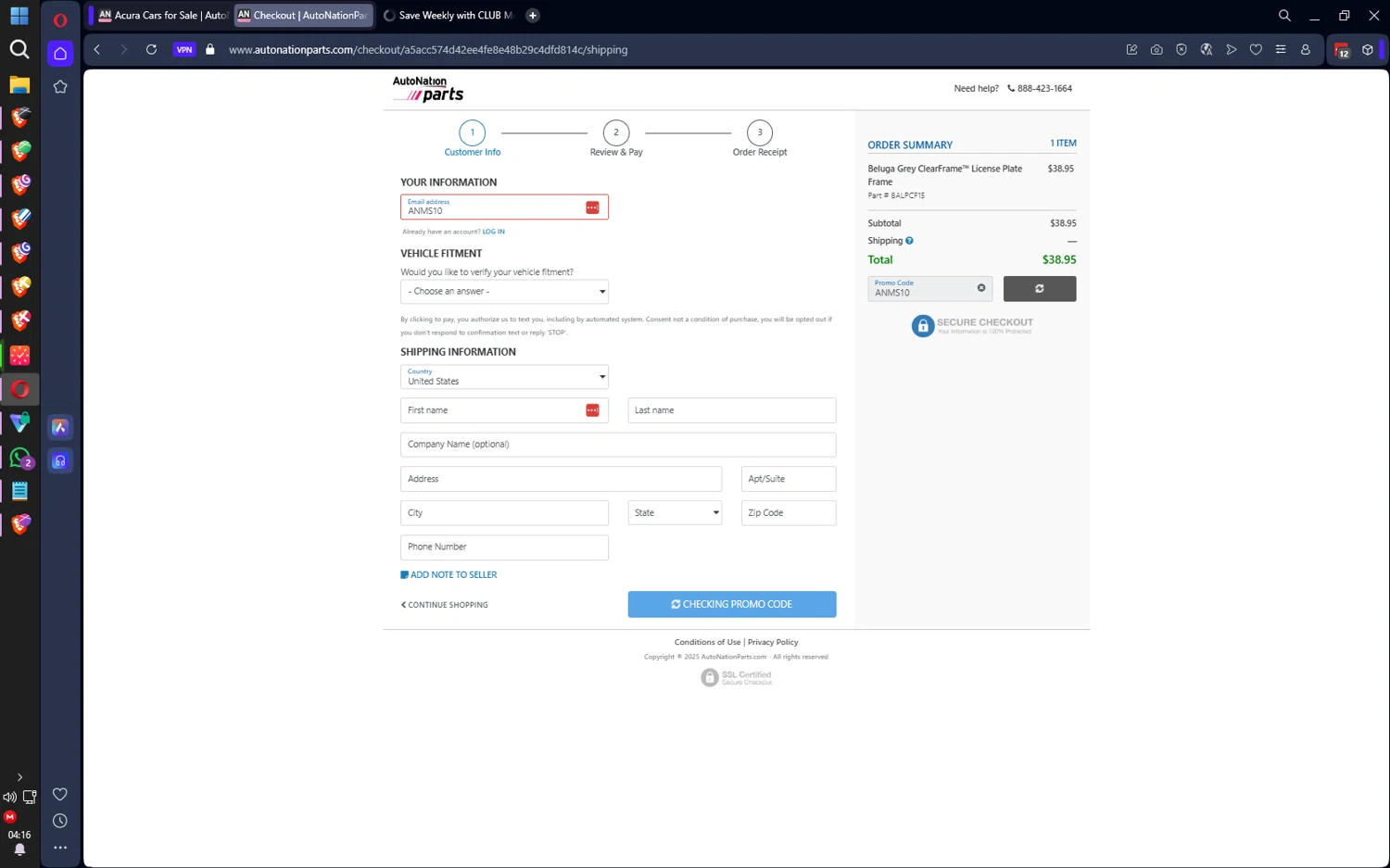1390x868 pixels.
Task: Open the Opera main menu icon
Action: [60, 19]
